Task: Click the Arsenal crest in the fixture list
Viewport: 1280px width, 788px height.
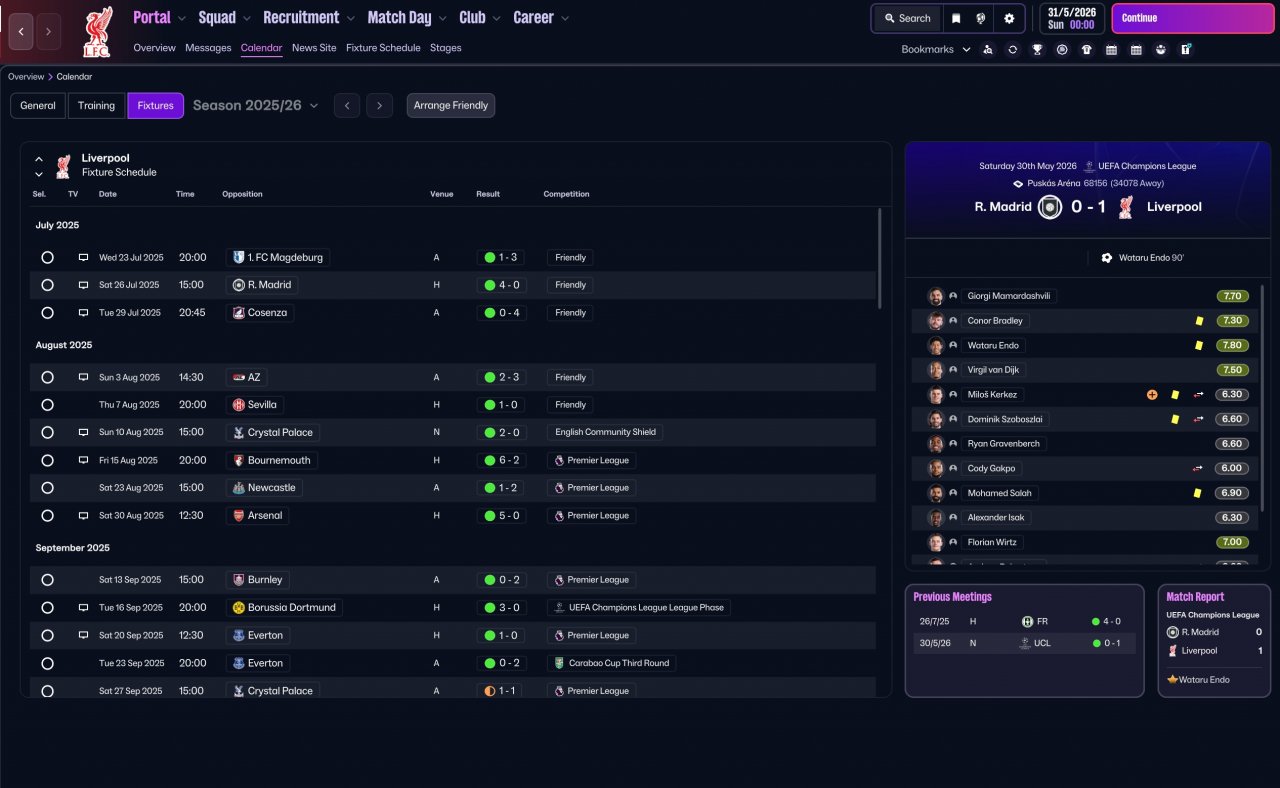Action: coord(238,516)
